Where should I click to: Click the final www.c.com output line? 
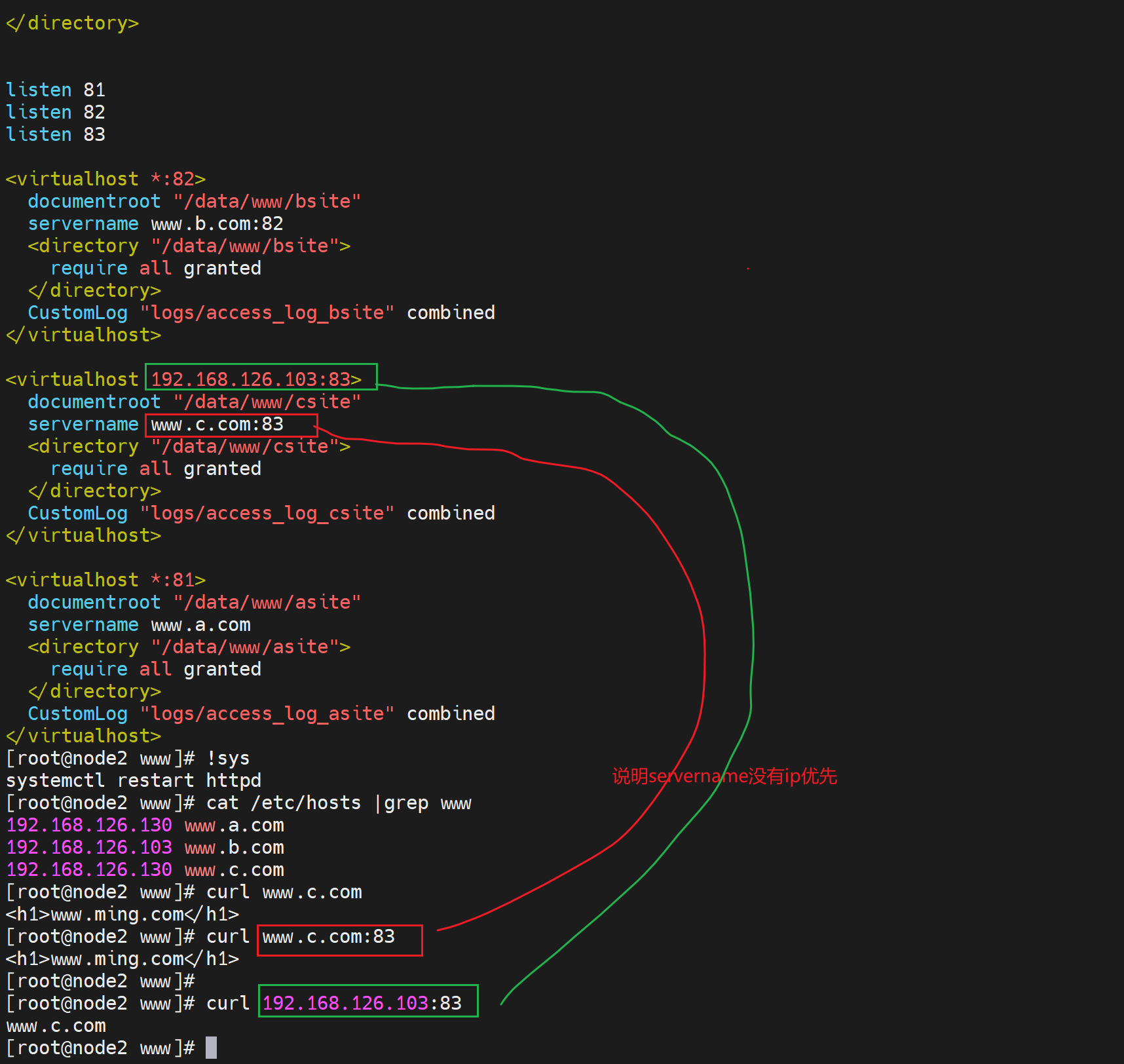pyautogui.click(x=56, y=1025)
